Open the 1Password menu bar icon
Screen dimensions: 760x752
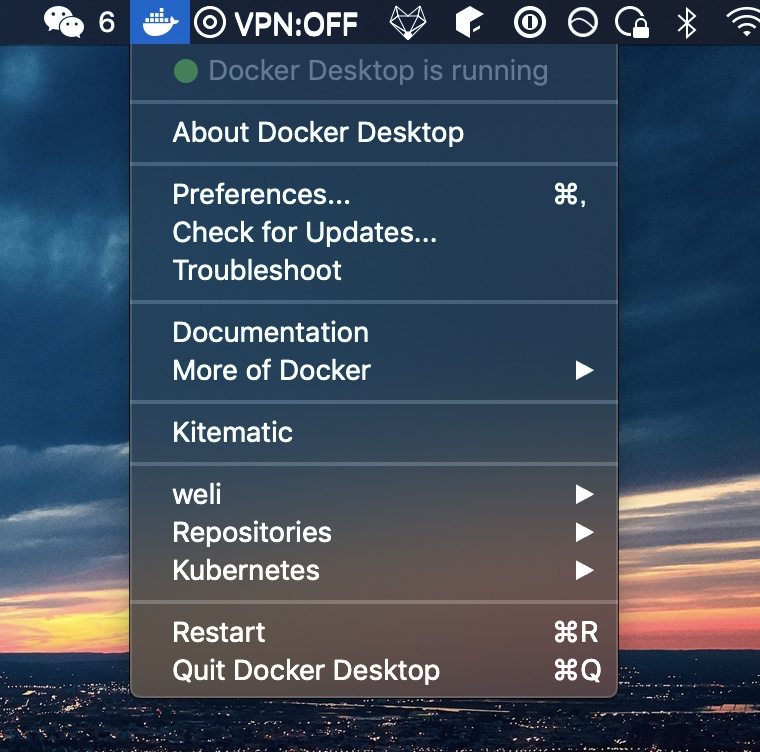tap(530, 22)
